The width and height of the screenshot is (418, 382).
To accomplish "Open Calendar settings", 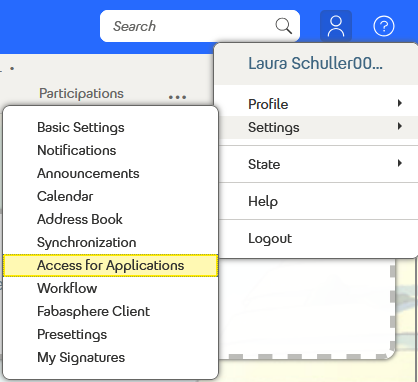I will click(x=111, y=196).
